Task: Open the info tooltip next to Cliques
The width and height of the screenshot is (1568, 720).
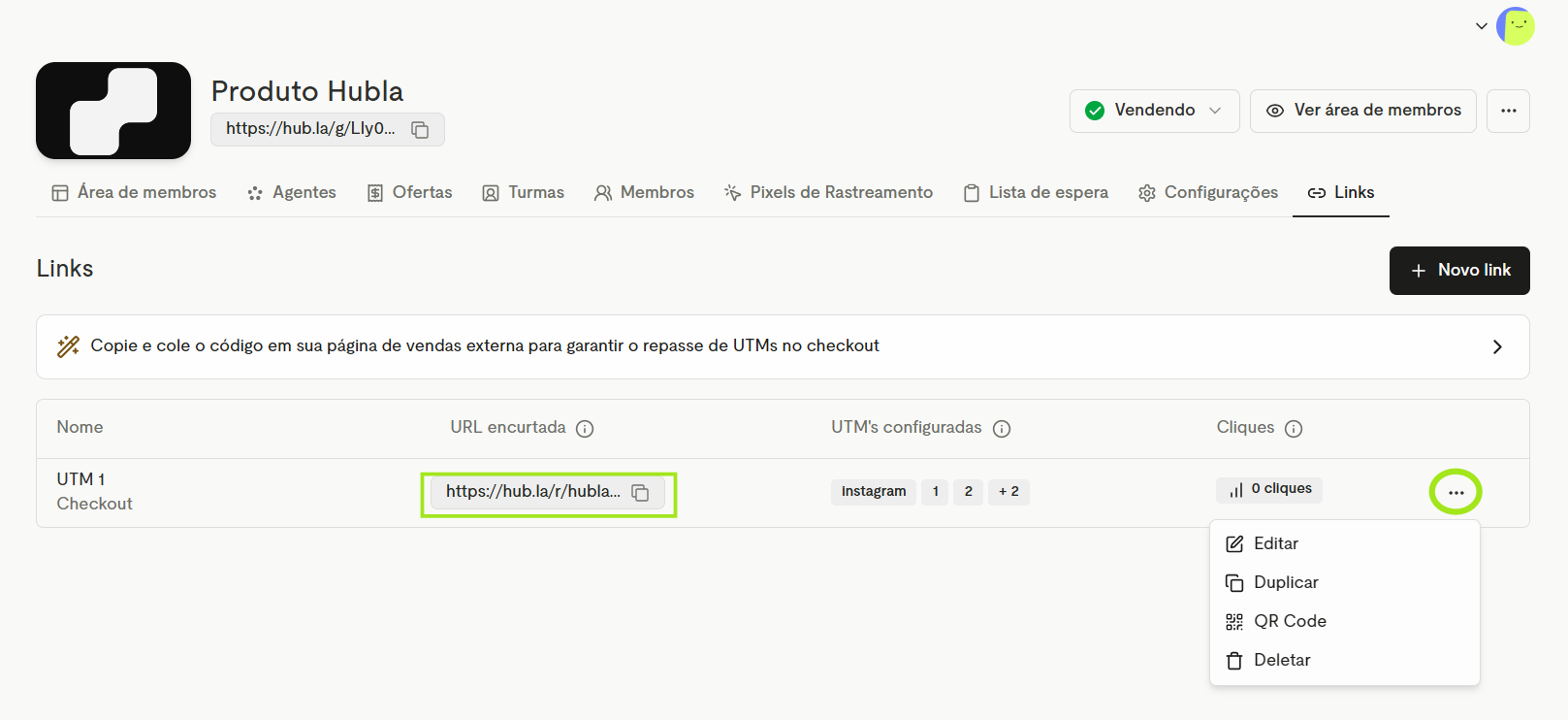Action: (x=1294, y=429)
